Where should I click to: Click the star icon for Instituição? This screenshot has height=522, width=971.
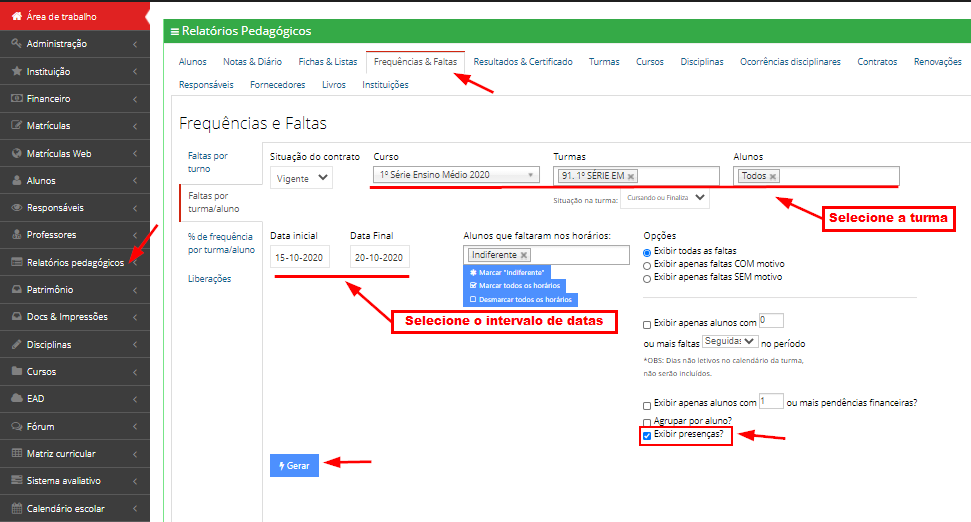(x=17, y=71)
